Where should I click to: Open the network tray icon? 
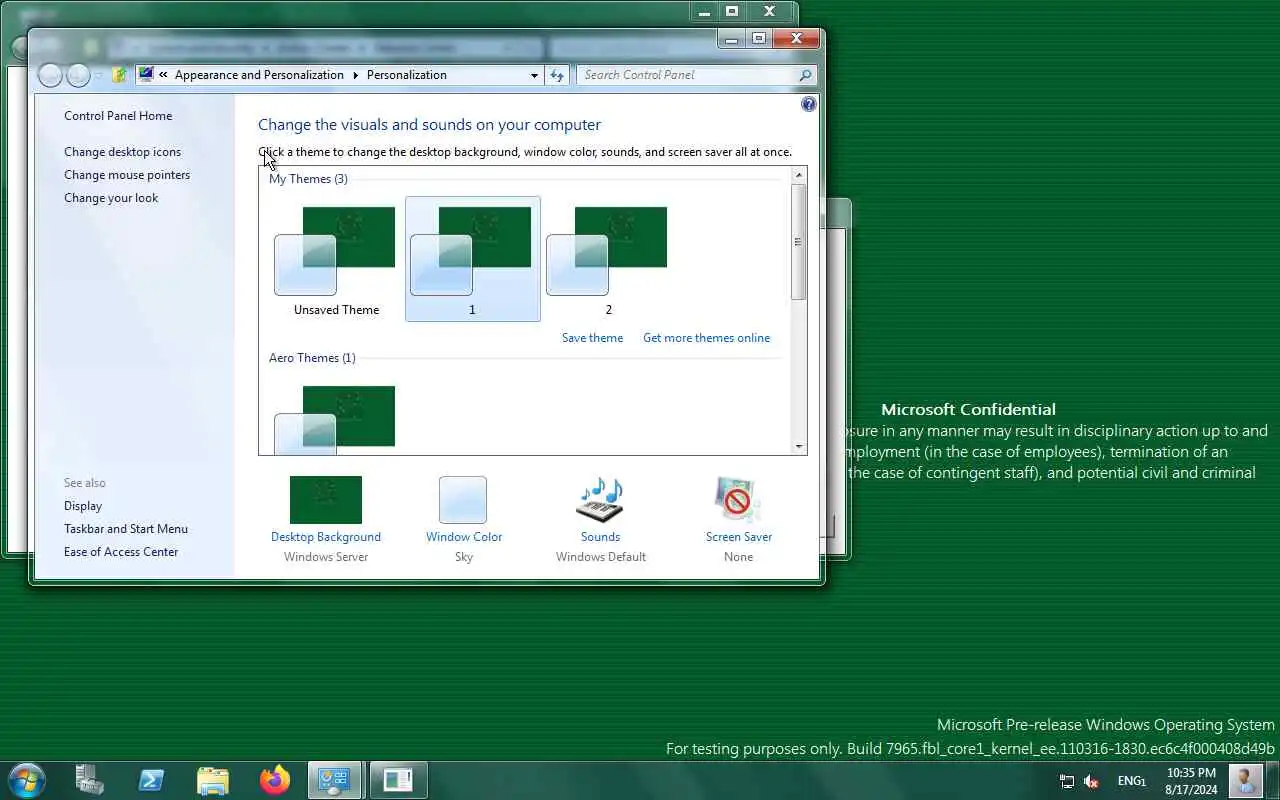click(x=1067, y=781)
